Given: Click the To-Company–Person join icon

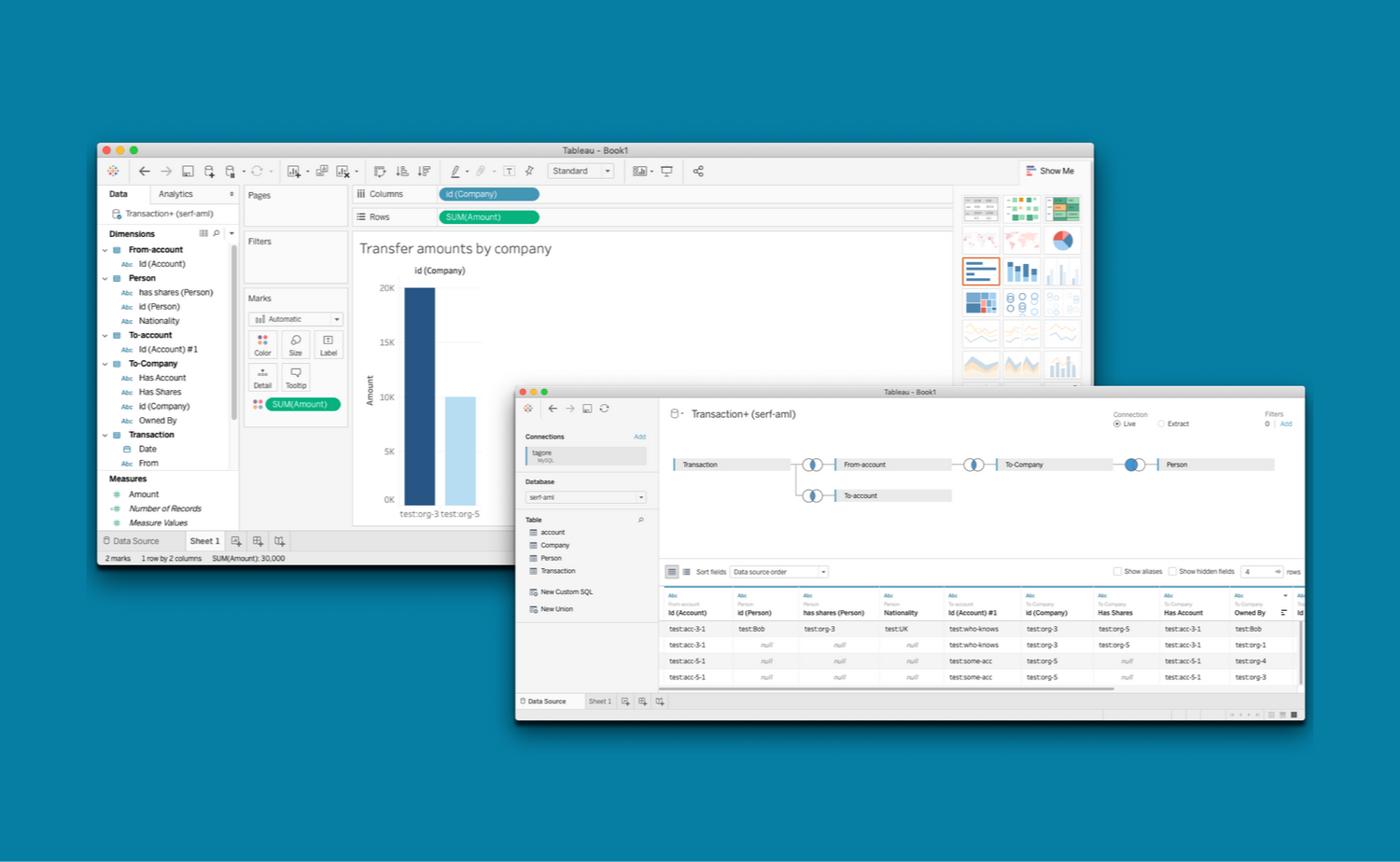Looking at the screenshot, I should coord(1134,465).
